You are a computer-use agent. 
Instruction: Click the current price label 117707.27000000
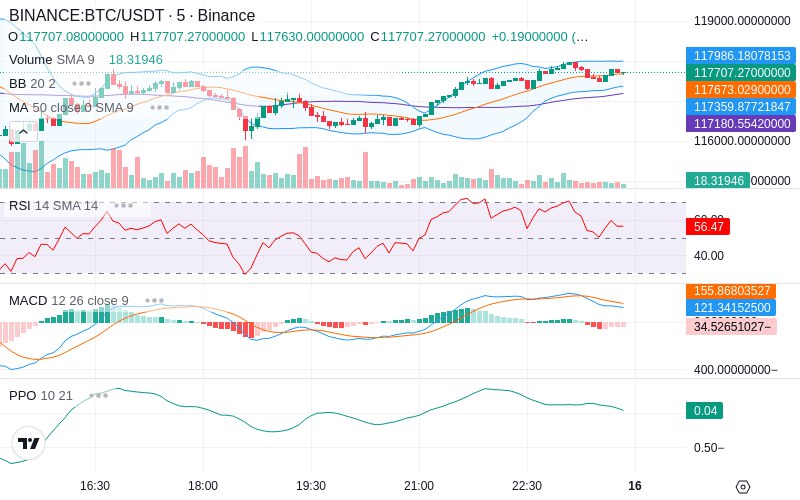point(741,72)
